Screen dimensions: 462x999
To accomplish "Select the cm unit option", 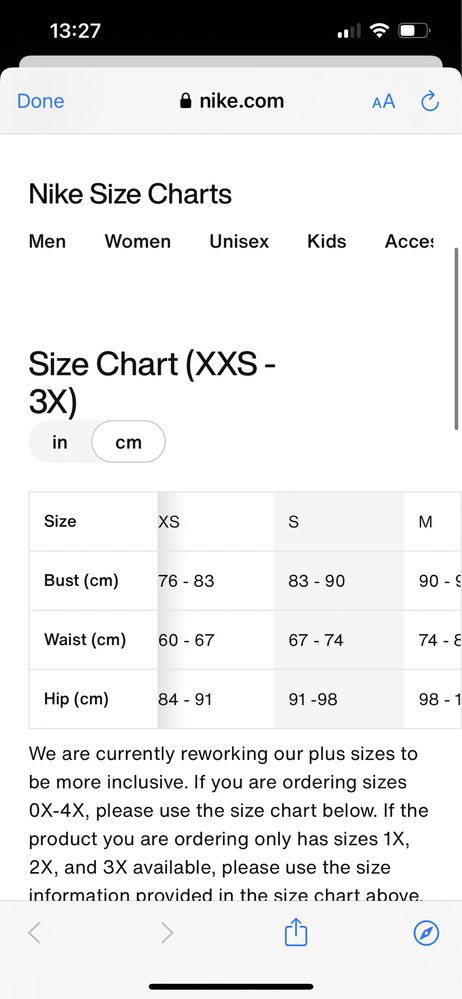I will tap(129, 442).
